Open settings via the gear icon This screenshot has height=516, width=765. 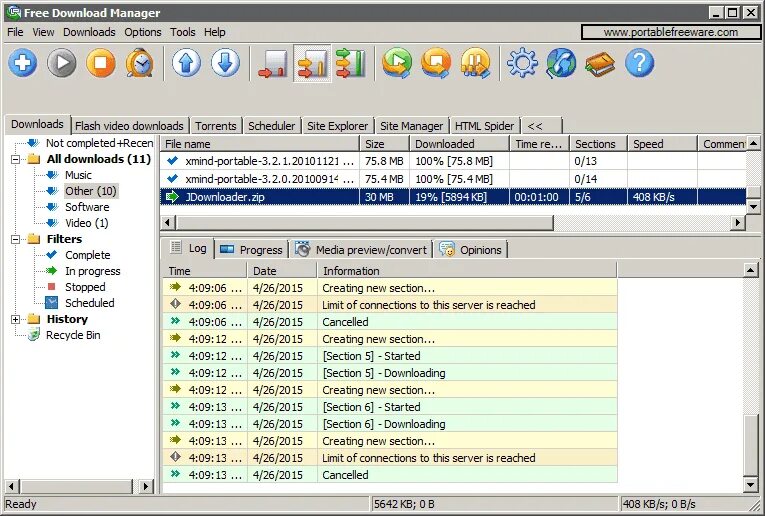point(522,63)
